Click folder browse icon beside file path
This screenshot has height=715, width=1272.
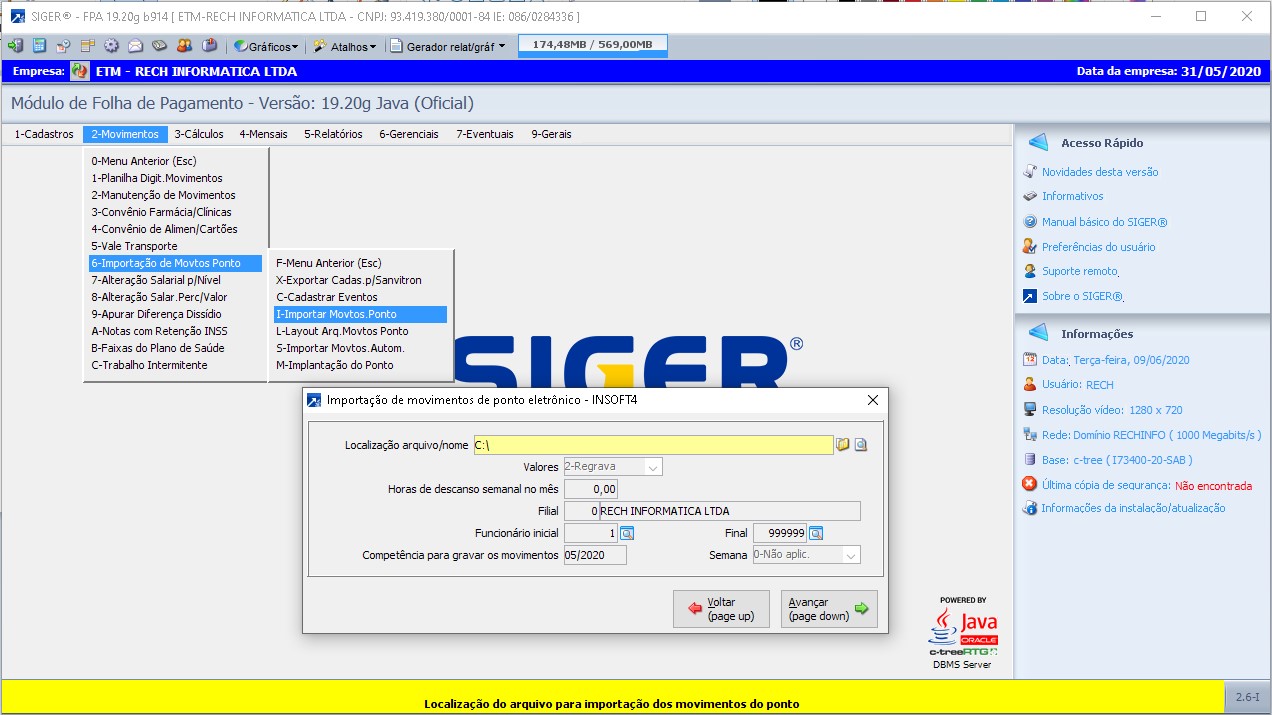point(843,445)
